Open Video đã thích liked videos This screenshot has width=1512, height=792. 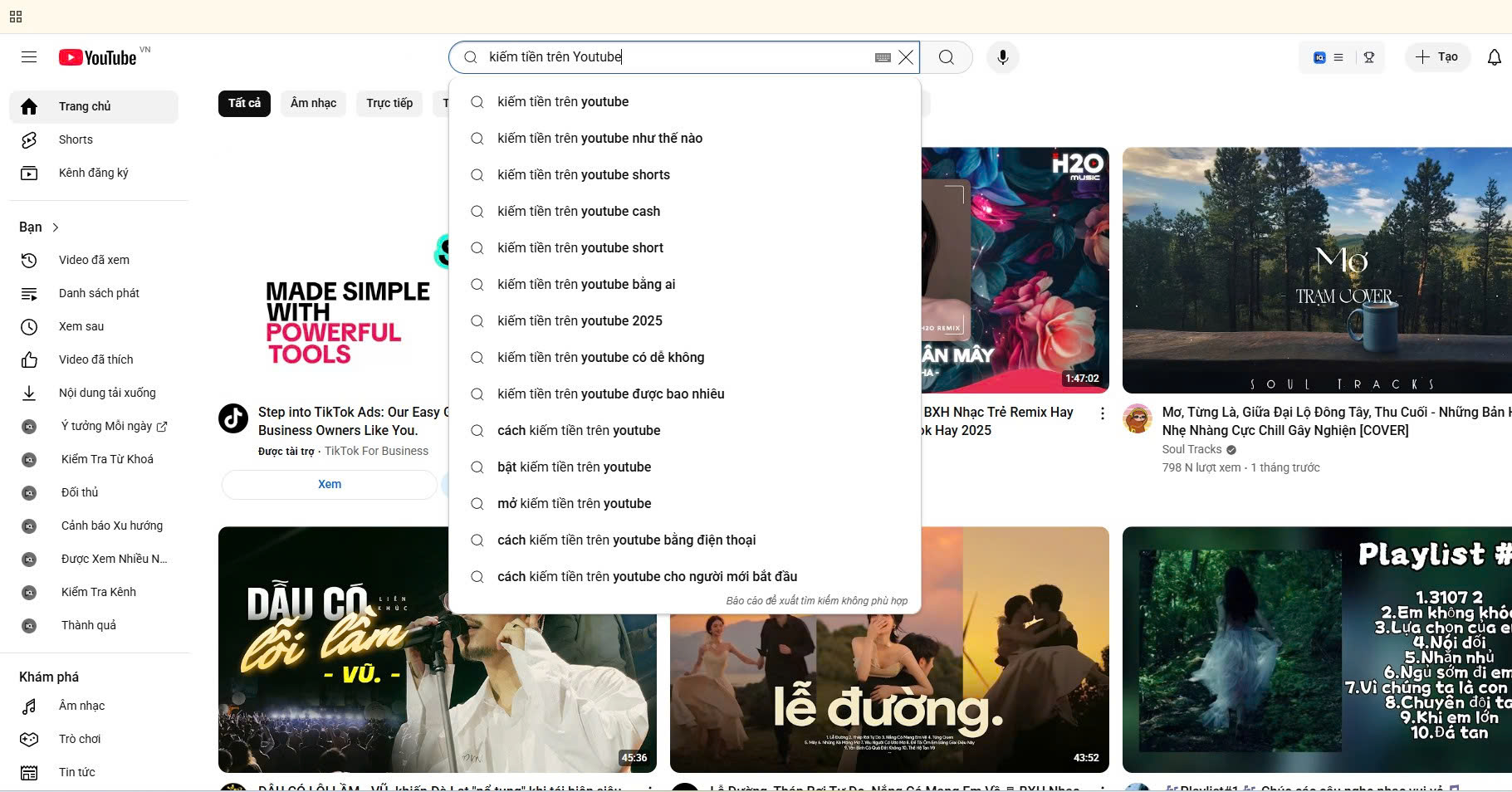(94, 359)
